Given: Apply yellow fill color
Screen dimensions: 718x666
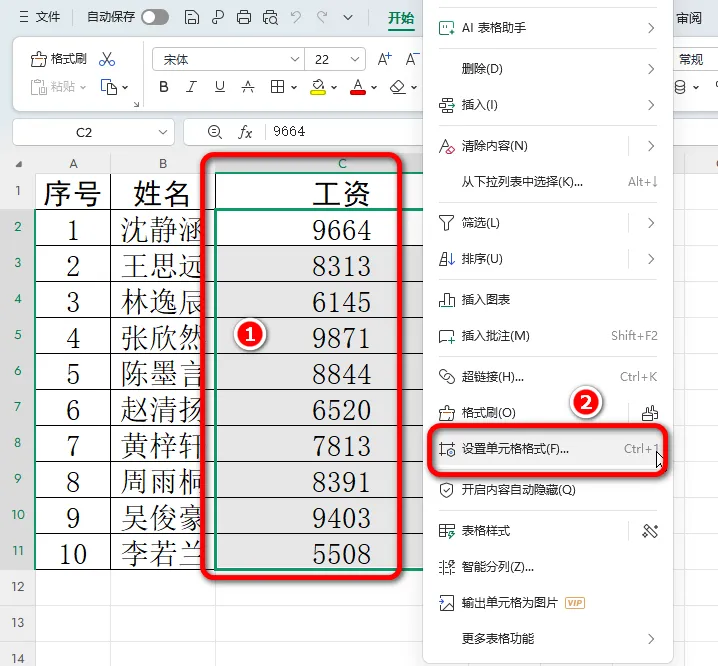Looking at the screenshot, I should click(x=318, y=87).
